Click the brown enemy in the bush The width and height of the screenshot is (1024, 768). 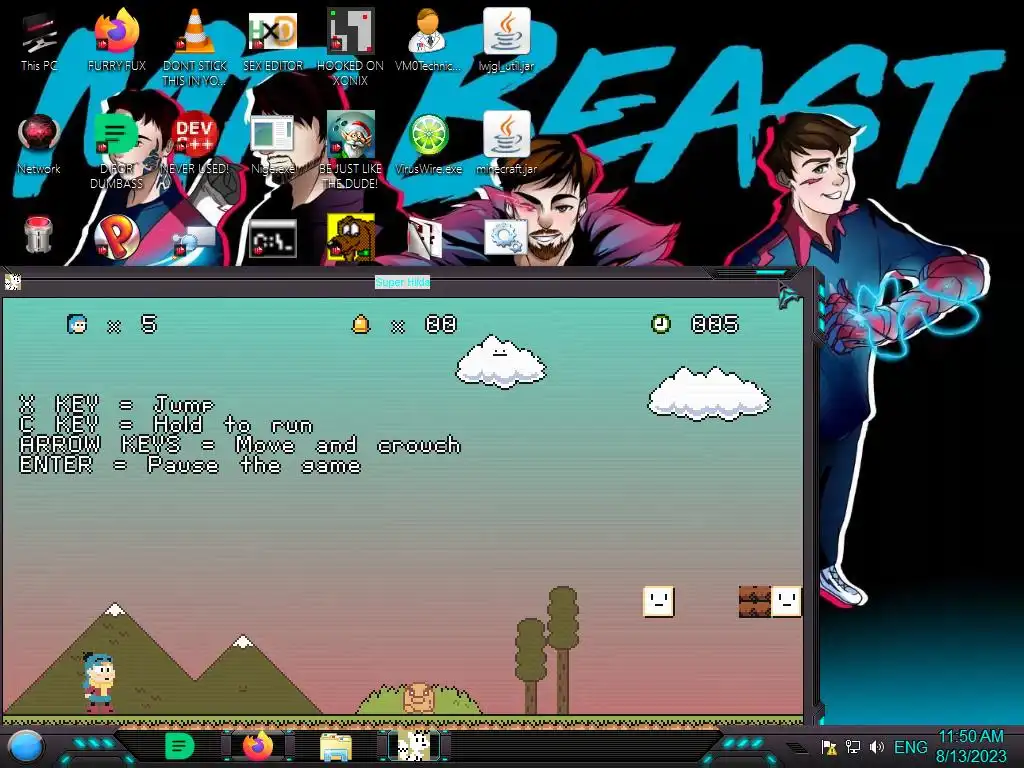(418, 697)
